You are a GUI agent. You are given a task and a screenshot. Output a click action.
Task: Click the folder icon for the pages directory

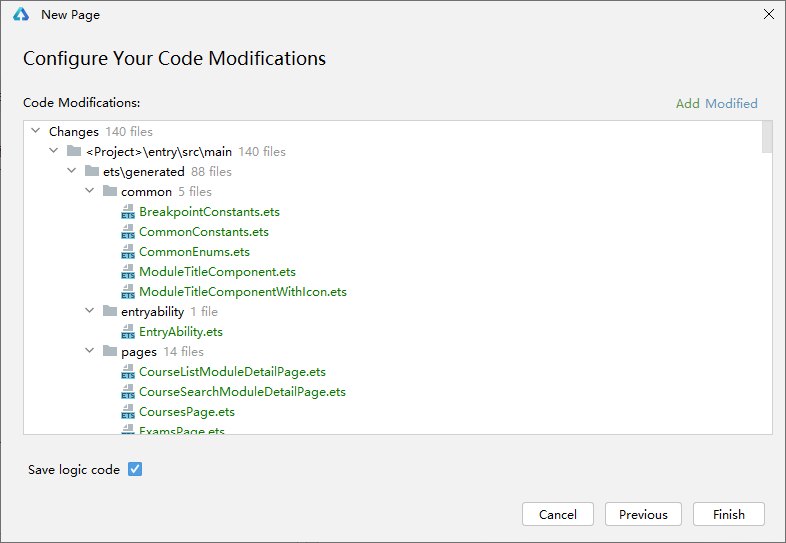(x=110, y=352)
